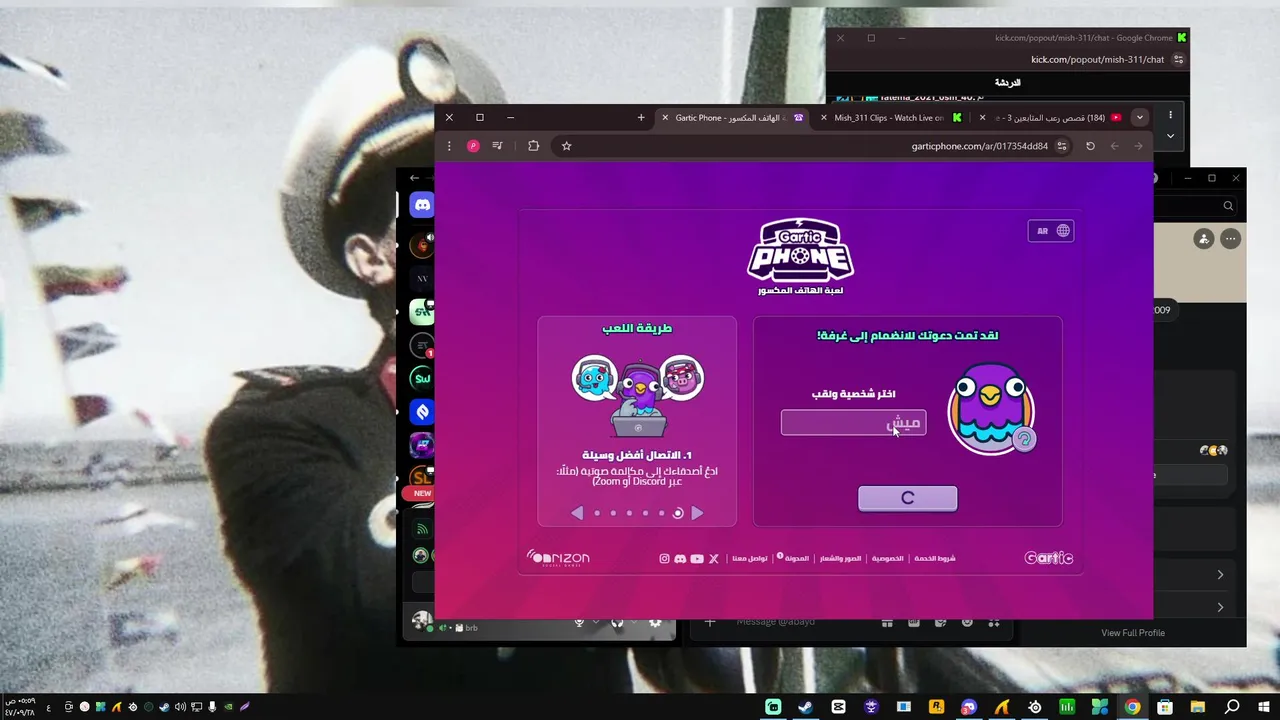Switch to Mish_311 Clips browser tab
The height and width of the screenshot is (720, 1280).
click(x=889, y=118)
